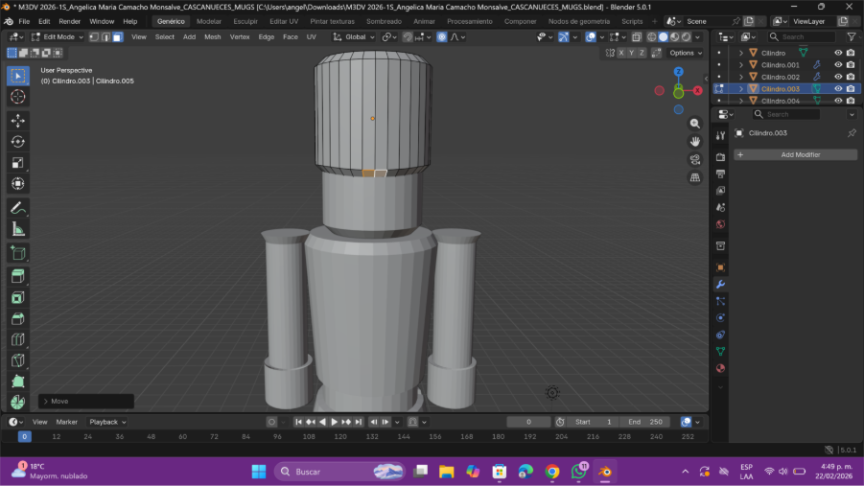This screenshot has width=864, height=486.
Task: Select the Cursor tool
Action: coord(18,97)
